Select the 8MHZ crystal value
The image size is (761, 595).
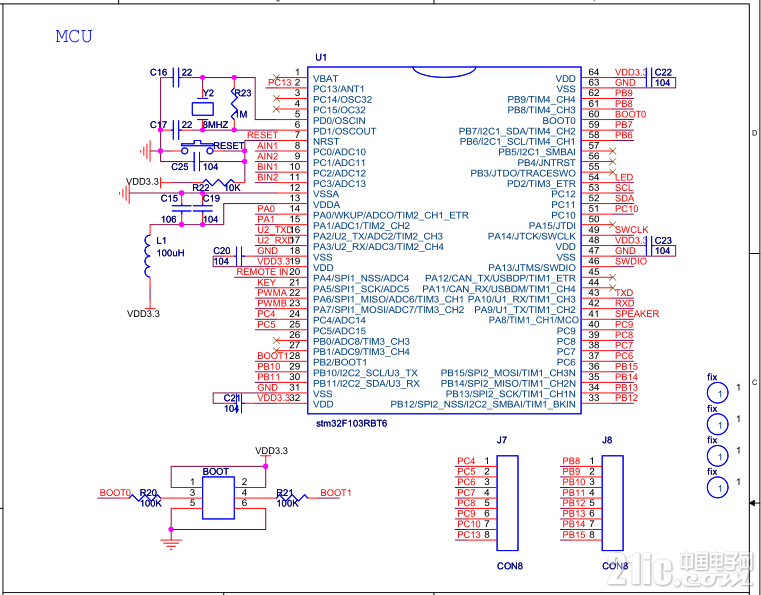click(x=215, y=125)
